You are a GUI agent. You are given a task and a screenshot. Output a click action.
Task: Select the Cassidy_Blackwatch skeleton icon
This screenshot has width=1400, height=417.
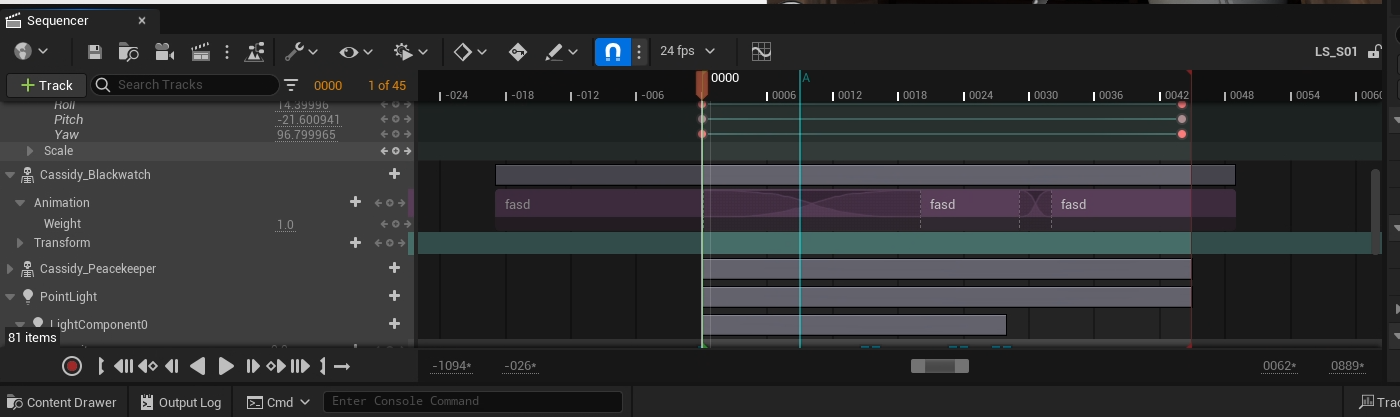pyautogui.click(x=27, y=175)
